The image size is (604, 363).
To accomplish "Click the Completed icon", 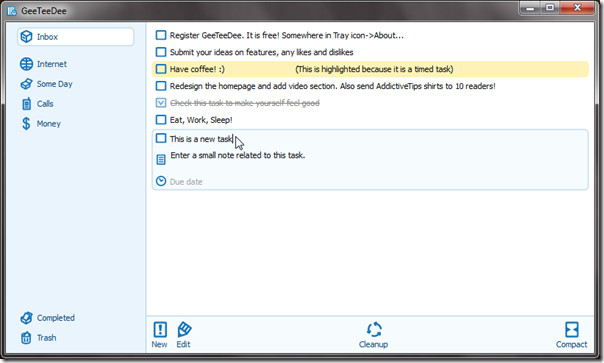I will [26, 318].
